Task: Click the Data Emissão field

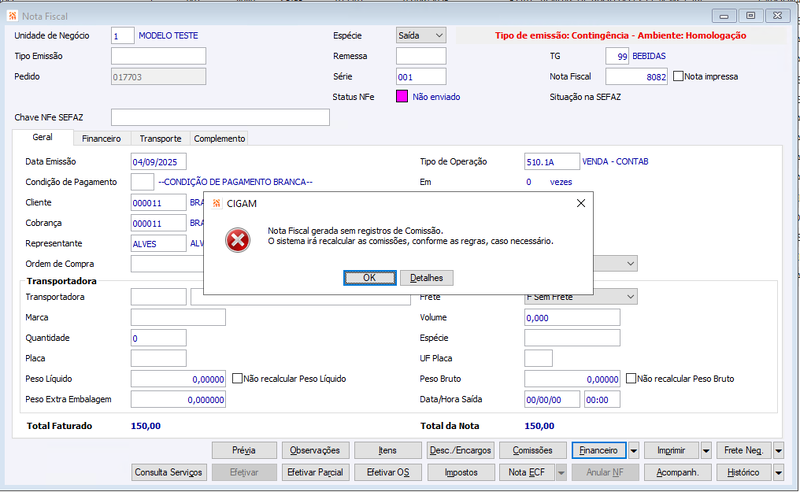Action: tap(159, 162)
